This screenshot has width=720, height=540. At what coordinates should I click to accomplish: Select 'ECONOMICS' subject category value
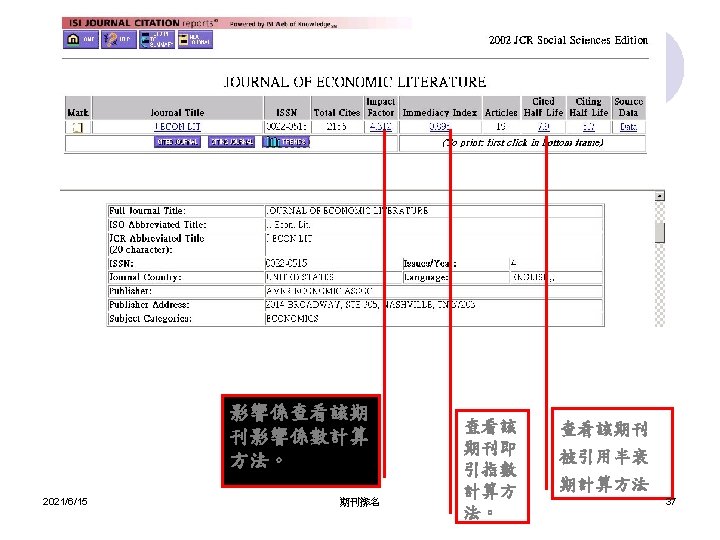pos(292,319)
